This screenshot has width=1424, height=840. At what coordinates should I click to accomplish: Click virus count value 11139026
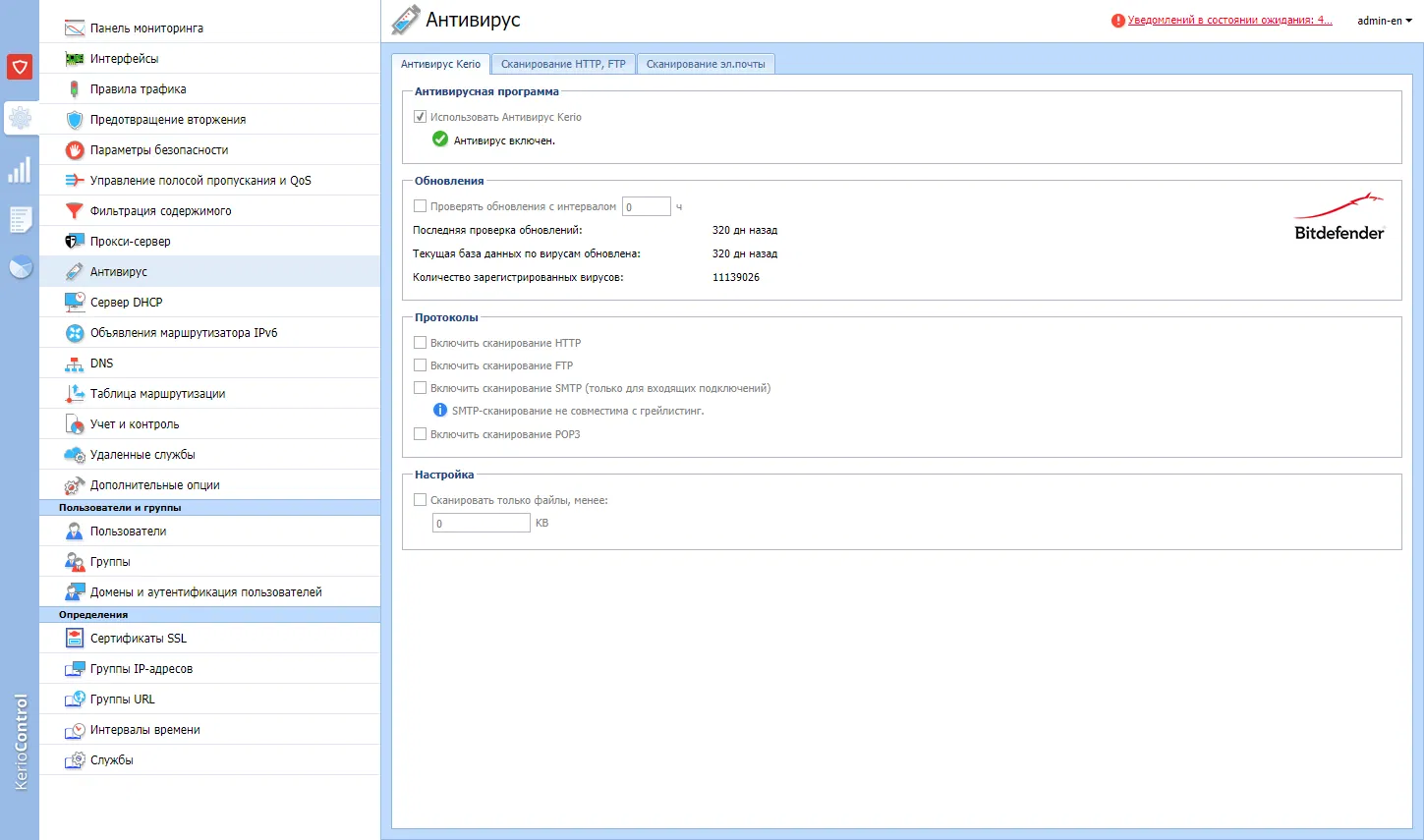pos(736,277)
